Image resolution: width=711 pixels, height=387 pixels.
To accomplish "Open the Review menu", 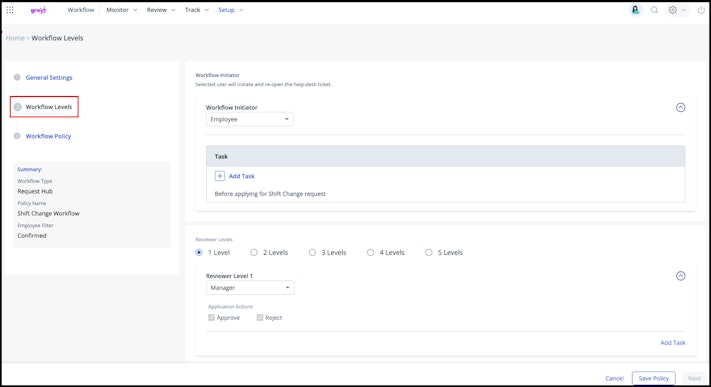I will (x=157, y=10).
